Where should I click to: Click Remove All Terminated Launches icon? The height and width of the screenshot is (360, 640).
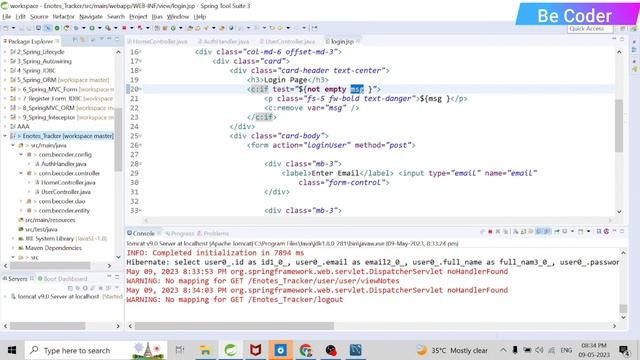pos(505,232)
